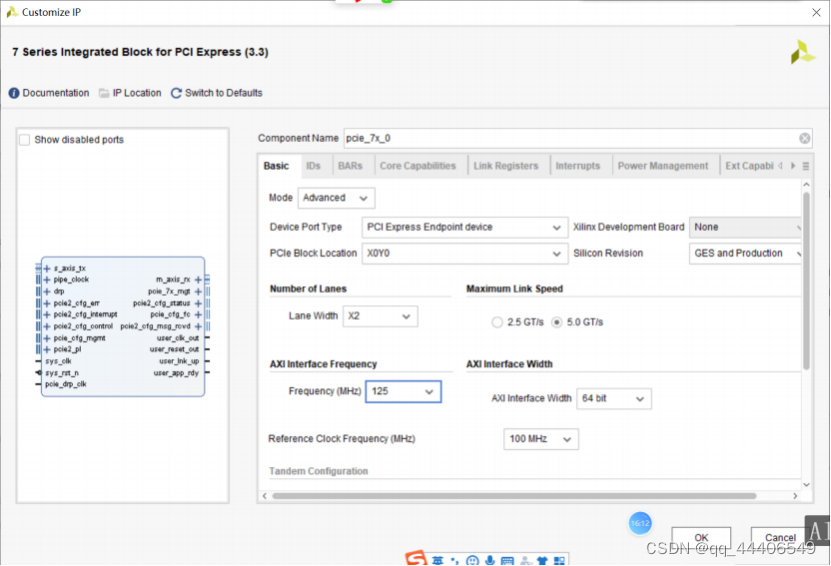Image resolution: width=831 pixels, height=566 pixels.
Task: Expand the pcie2_cfg_status interface plus icon
Action: [x=198, y=303]
